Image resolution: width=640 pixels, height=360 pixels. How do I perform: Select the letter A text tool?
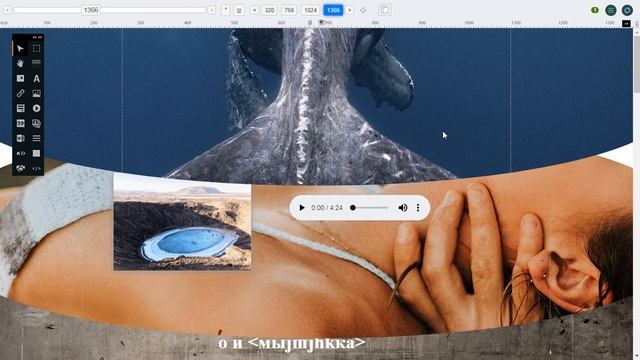point(36,78)
